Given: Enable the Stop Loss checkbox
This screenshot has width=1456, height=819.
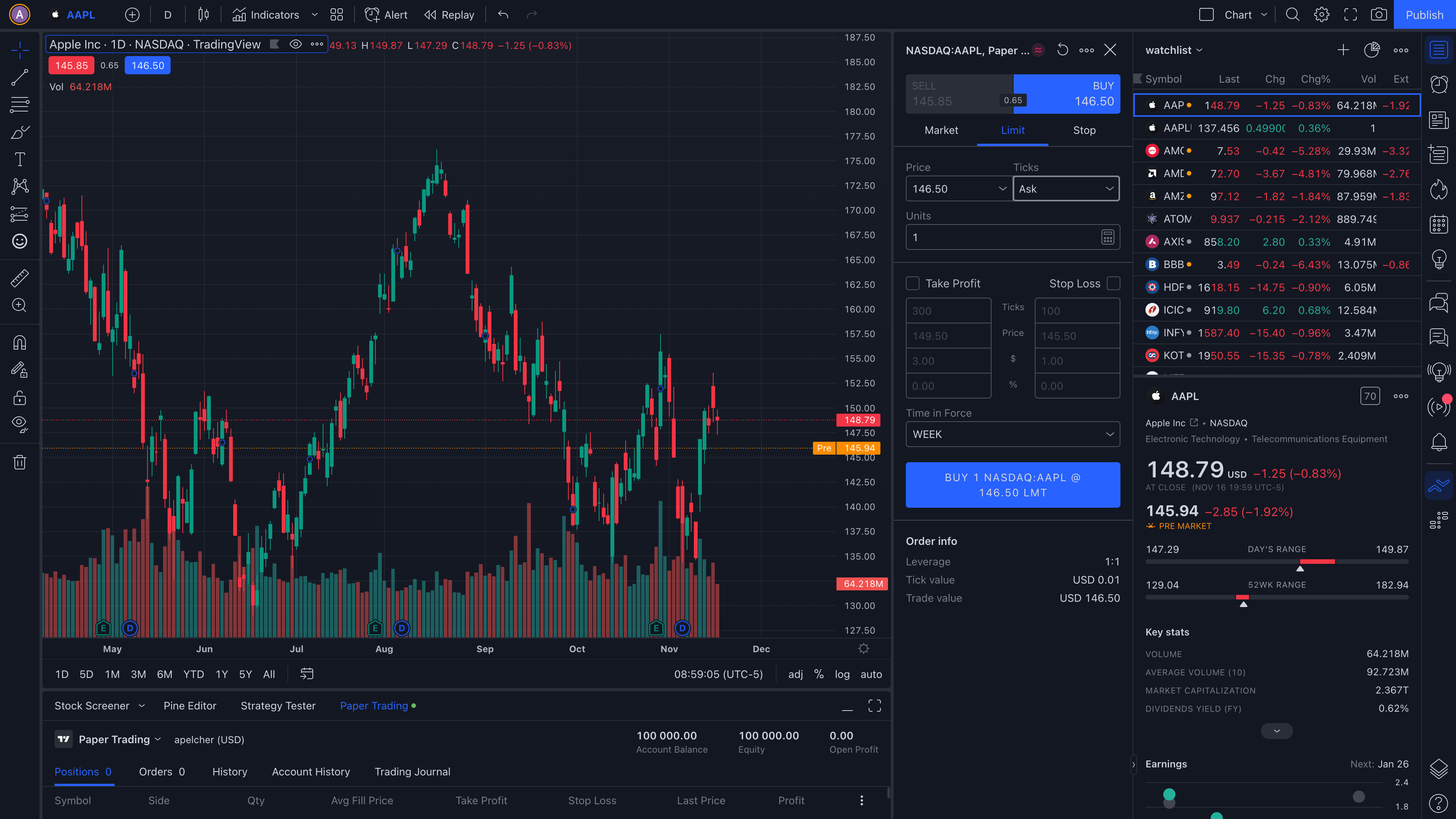Looking at the screenshot, I should pyautogui.click(x=1113, y=283).
